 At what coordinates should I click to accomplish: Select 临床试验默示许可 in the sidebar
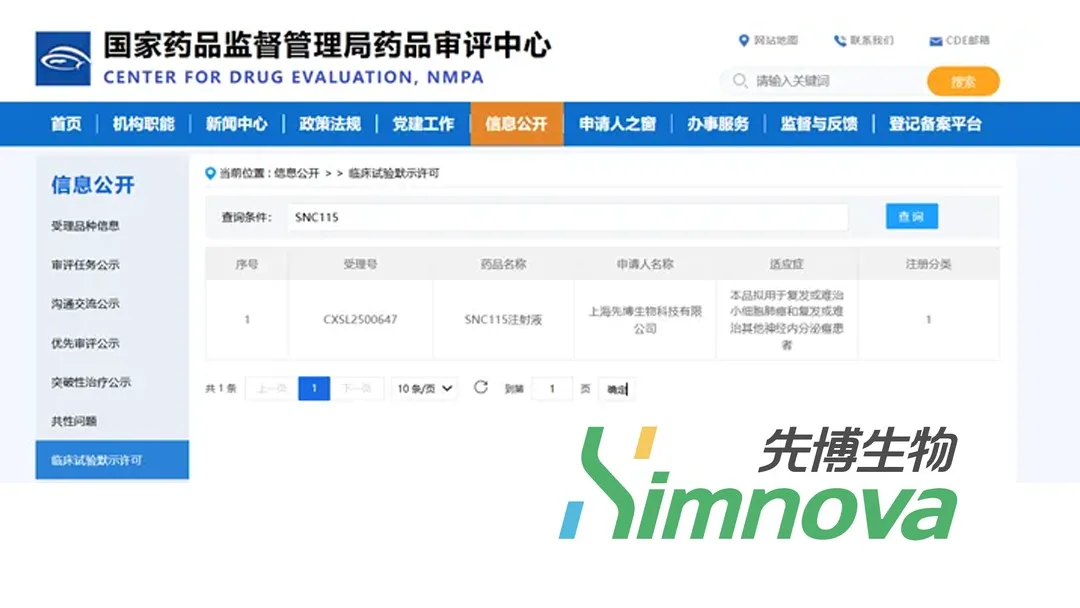(x=97, y=461)
